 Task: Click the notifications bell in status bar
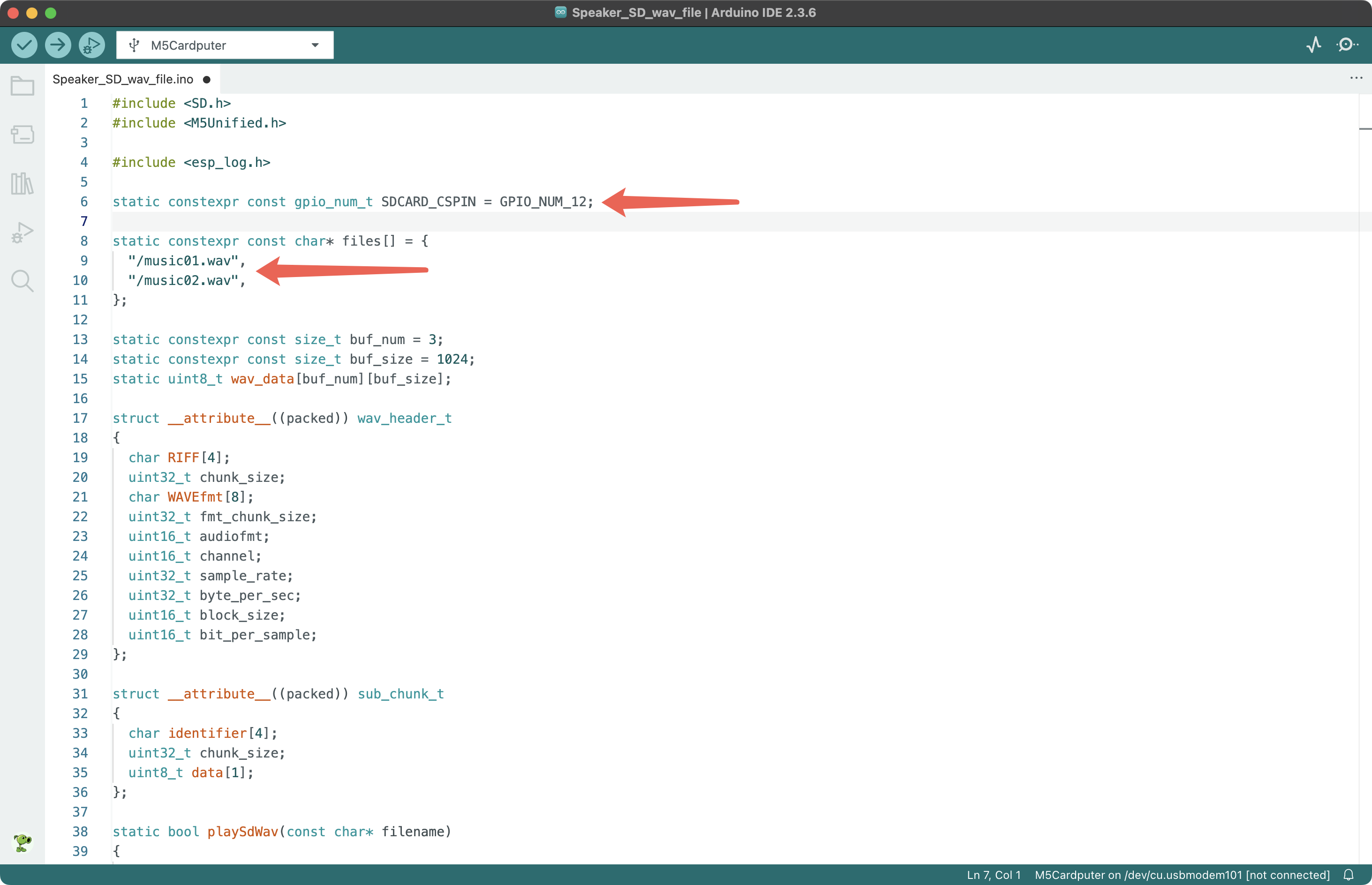point(1349,875)
